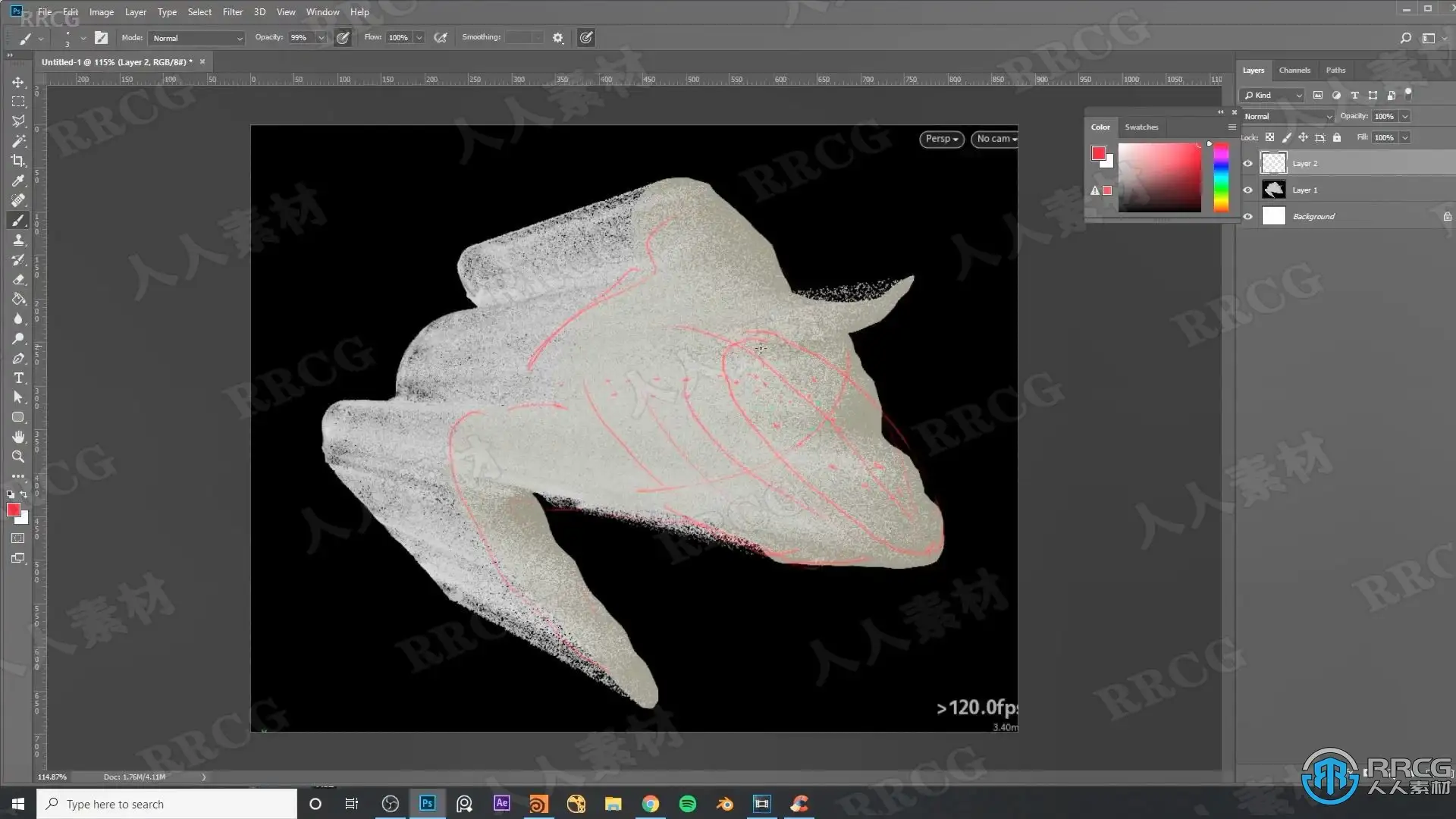Toggle Background layer visibility eye

[1247, 216]
